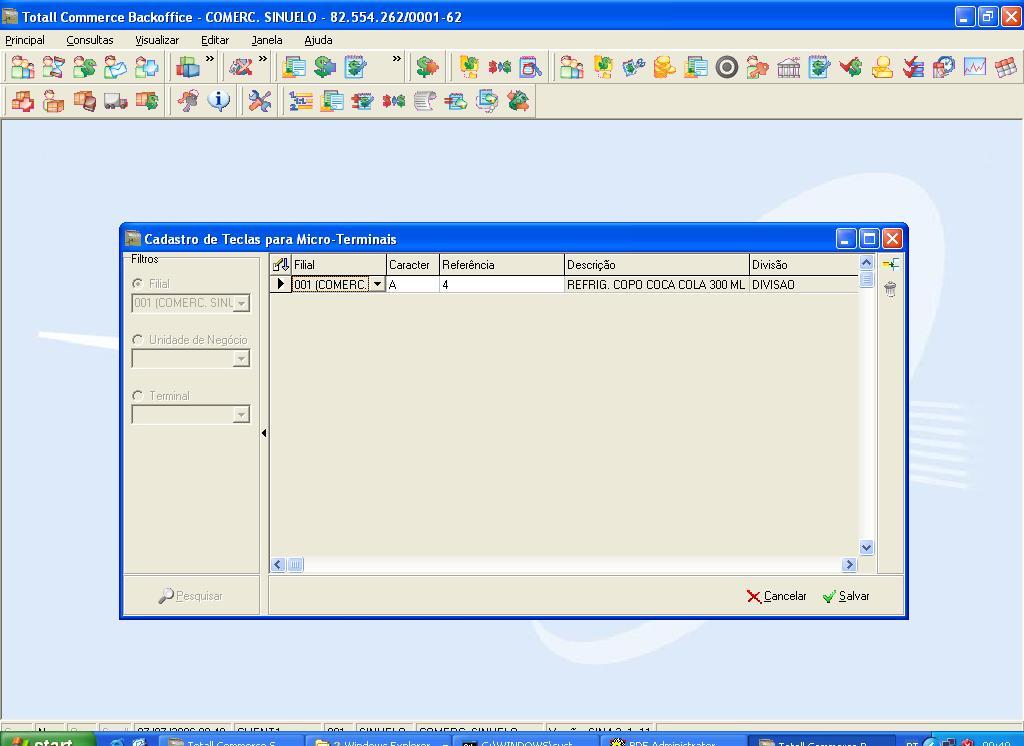1024x746 pixels.
Task: Click the gray circular target icon
Action: (x=727, y=67)
